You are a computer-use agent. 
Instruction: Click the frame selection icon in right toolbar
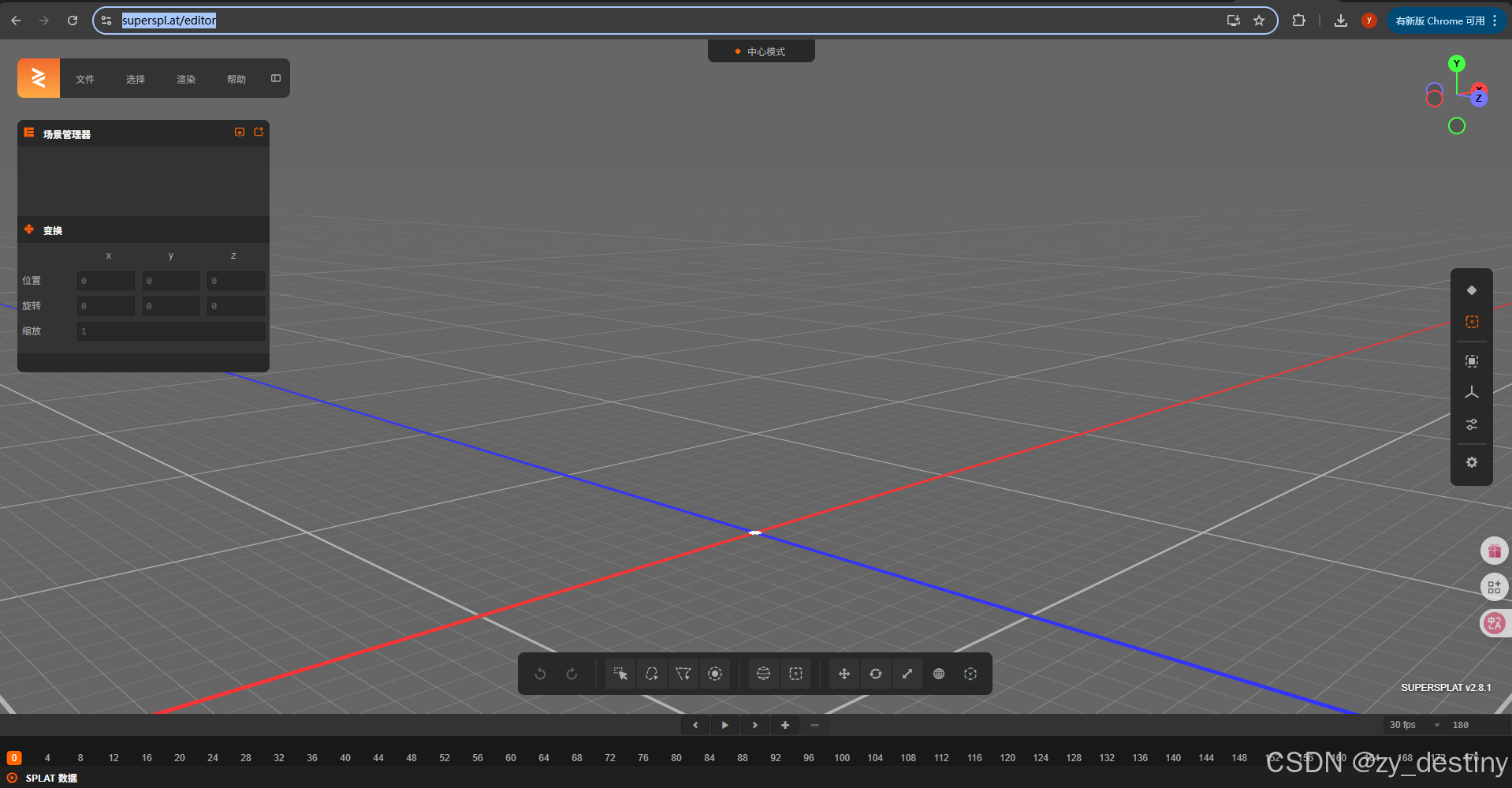pyautogui.click(x=1472, y=361)
